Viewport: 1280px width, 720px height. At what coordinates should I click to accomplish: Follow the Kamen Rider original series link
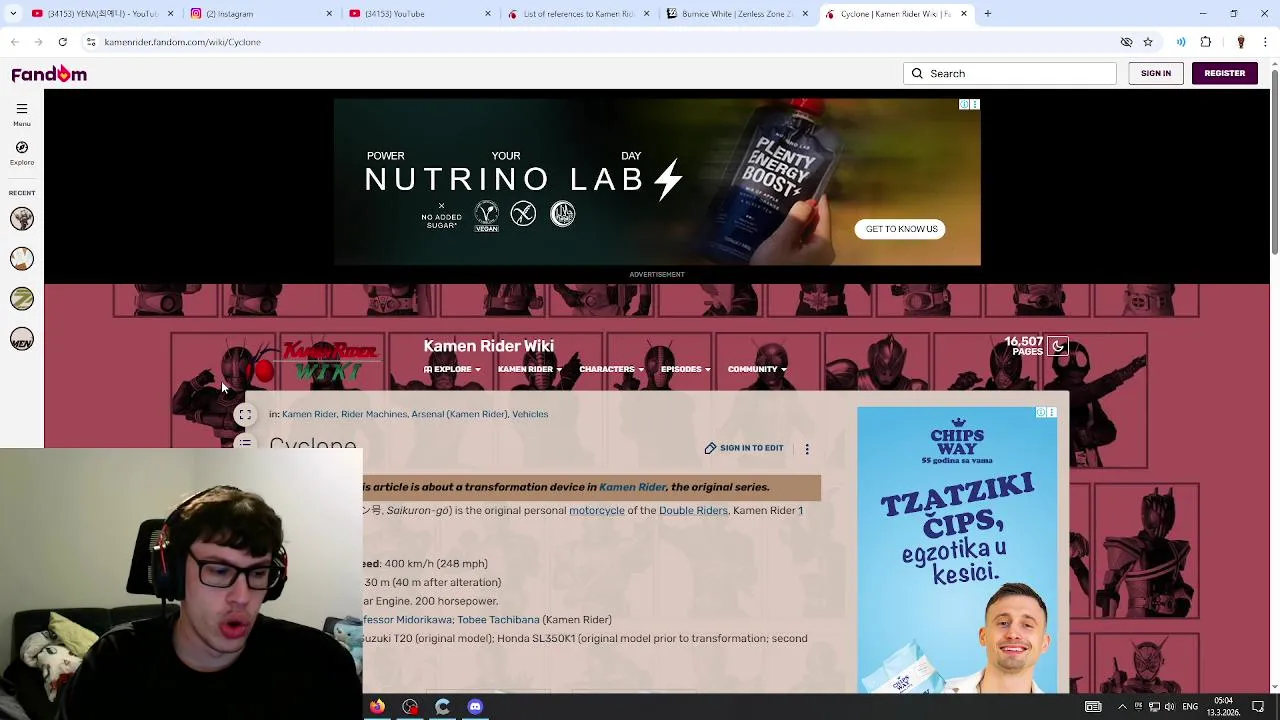pyautogui.click(x=632, y=487)
